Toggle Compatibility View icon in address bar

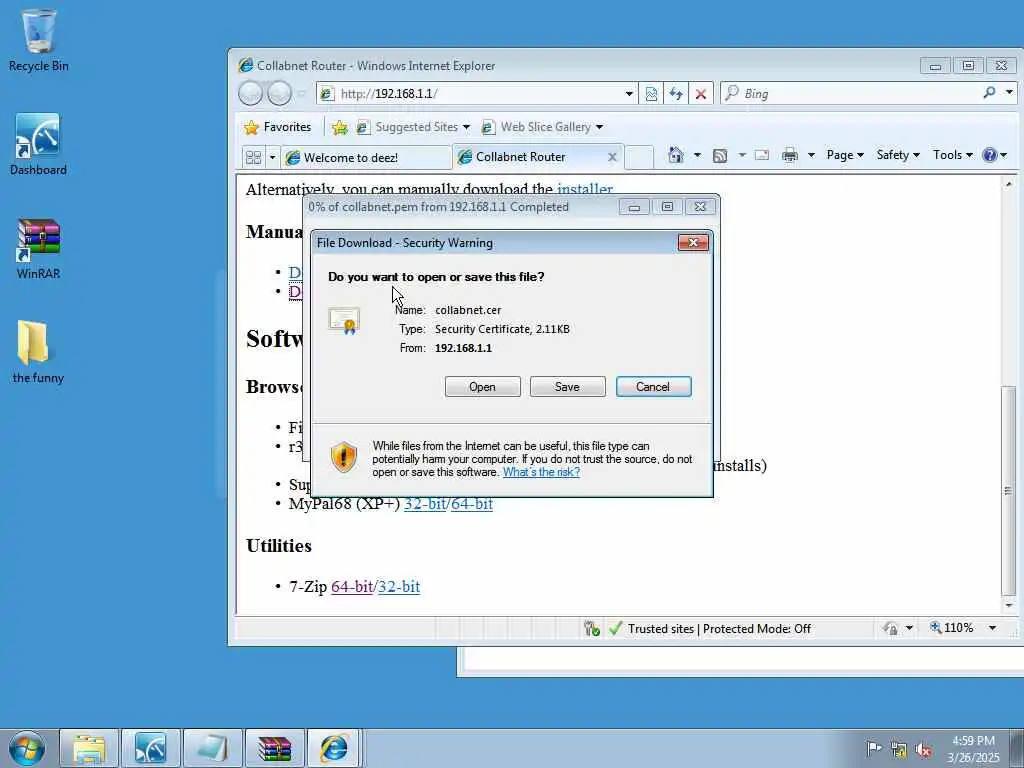point(651,94)
